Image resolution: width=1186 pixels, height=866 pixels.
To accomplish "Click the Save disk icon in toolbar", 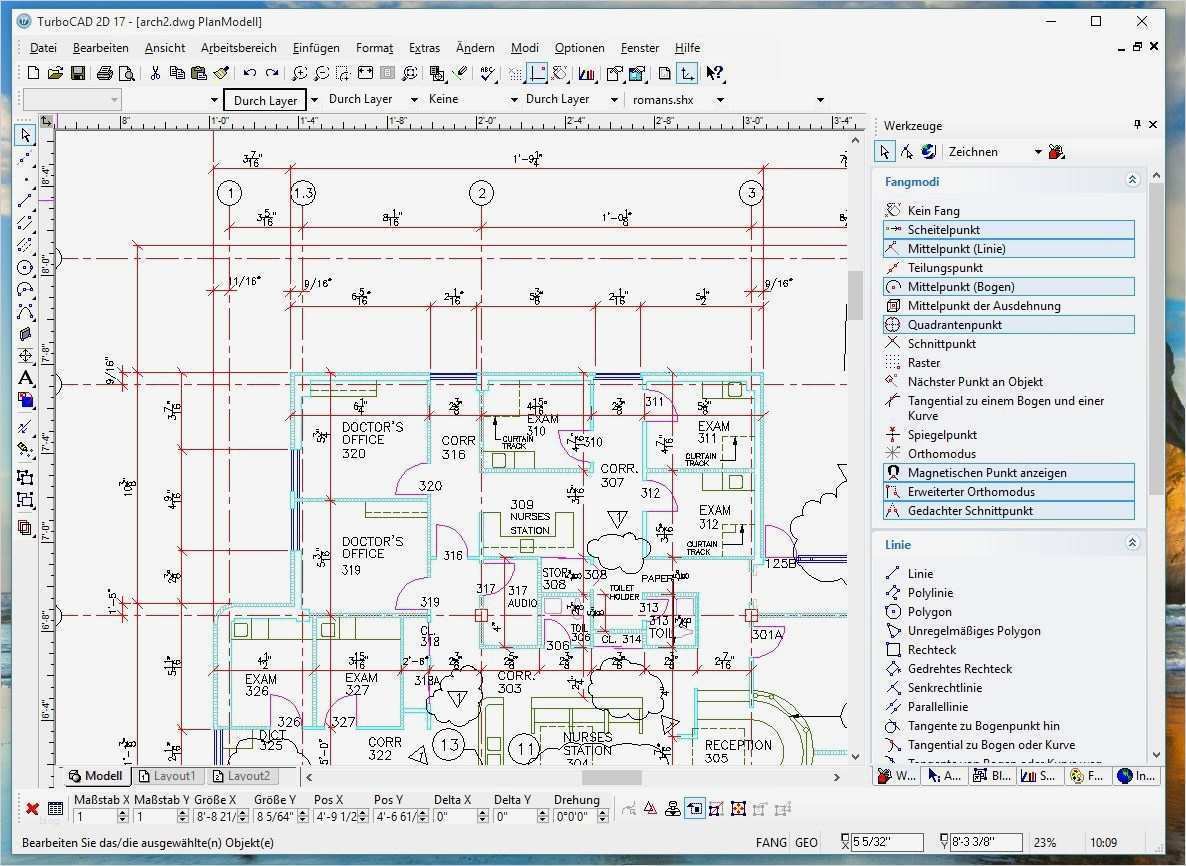I will (77, 73).
